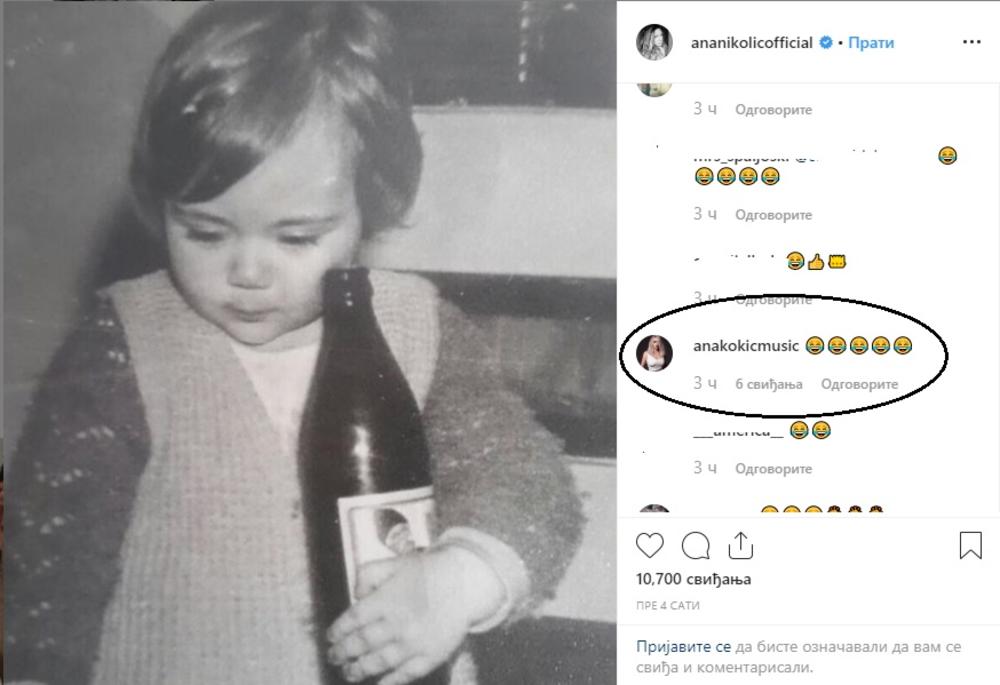
Task: Like the post with heart icon
Action: click(x=650, y=545)
